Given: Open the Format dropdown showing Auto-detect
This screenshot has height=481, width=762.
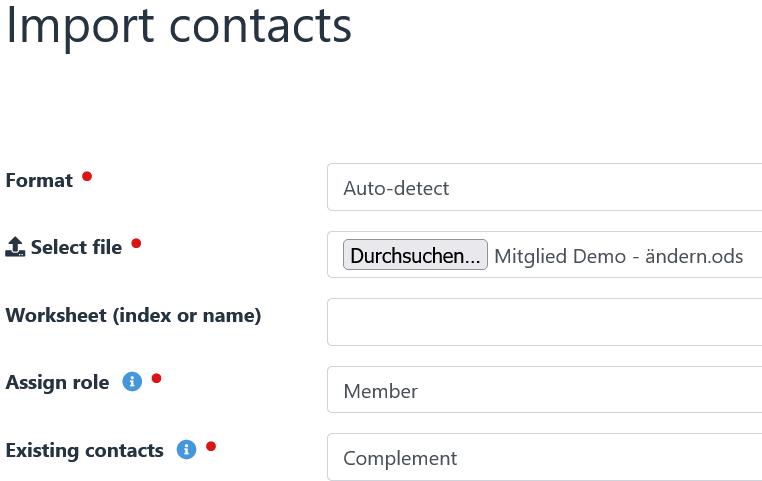Looking at the screenshot, I should point(544,188).
